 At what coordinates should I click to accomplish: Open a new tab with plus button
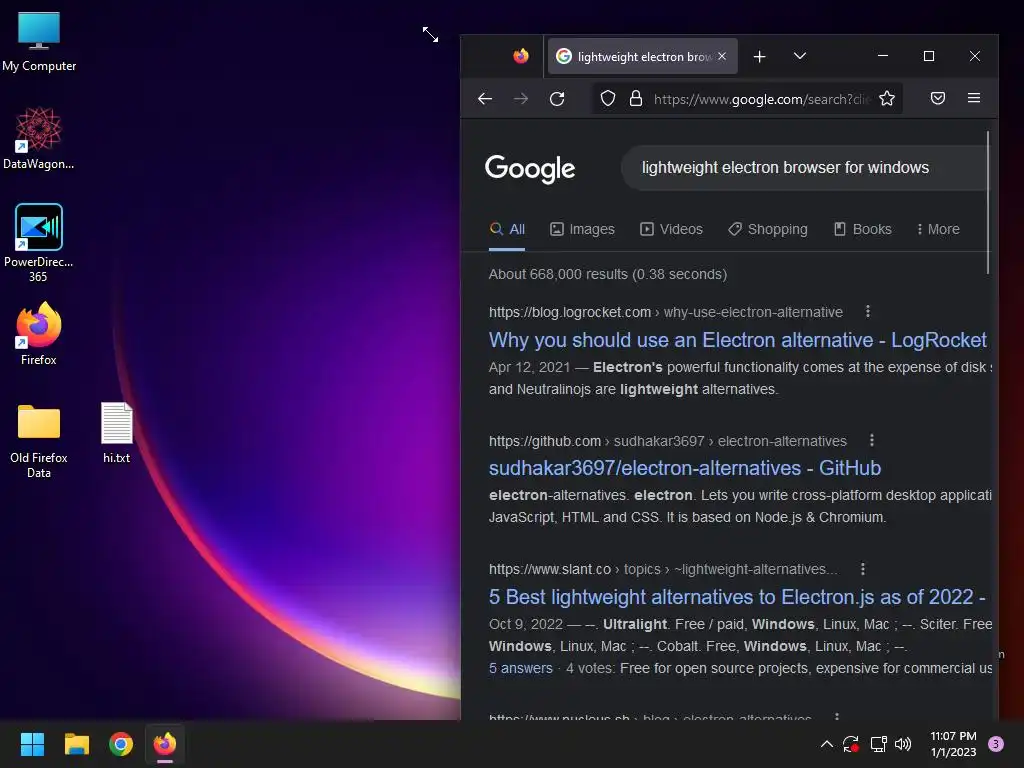click(x=760, y=57)
